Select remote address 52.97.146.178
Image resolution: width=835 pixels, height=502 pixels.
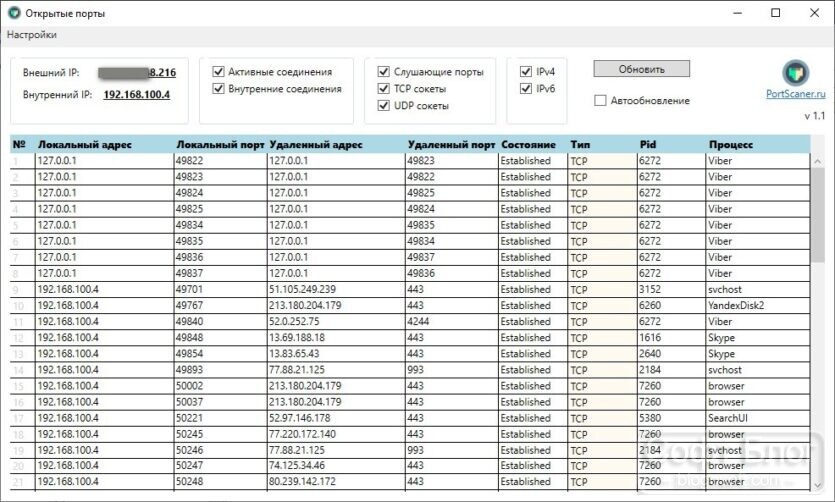336,418
